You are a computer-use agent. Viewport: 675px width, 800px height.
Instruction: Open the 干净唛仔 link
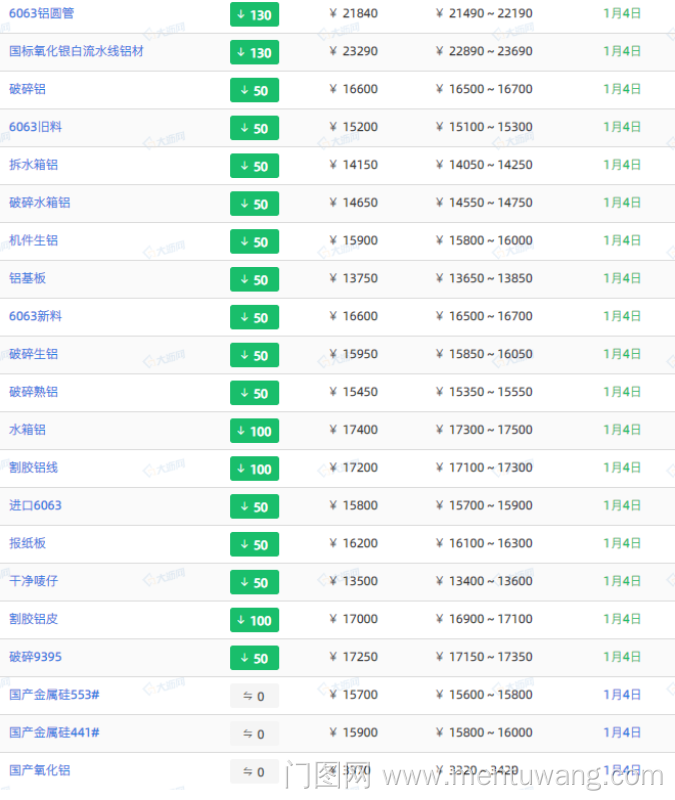pos(34,581)
